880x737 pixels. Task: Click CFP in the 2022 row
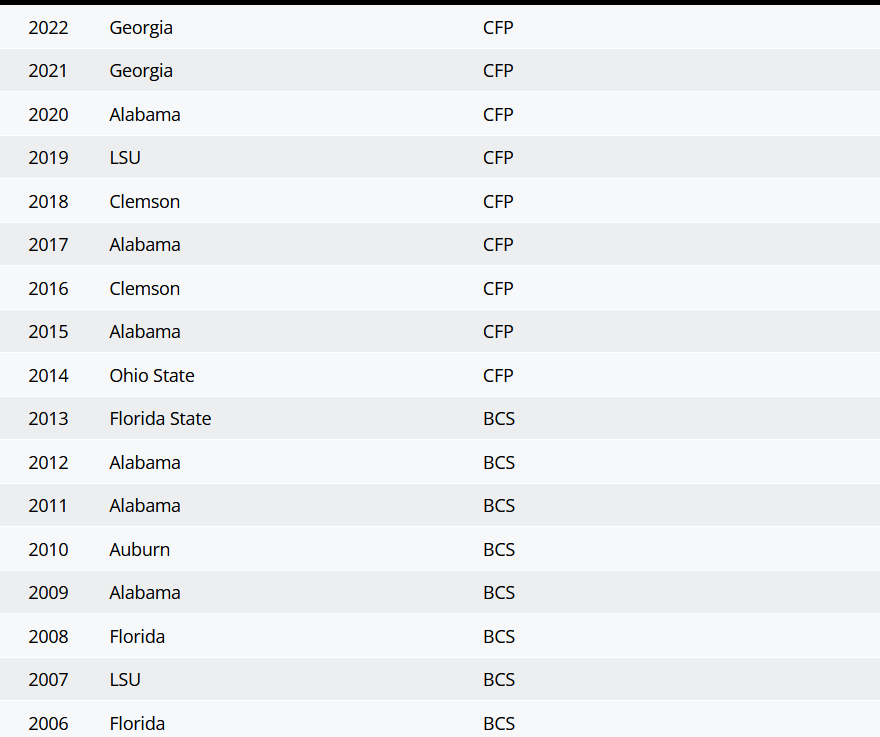pos(498,28)
